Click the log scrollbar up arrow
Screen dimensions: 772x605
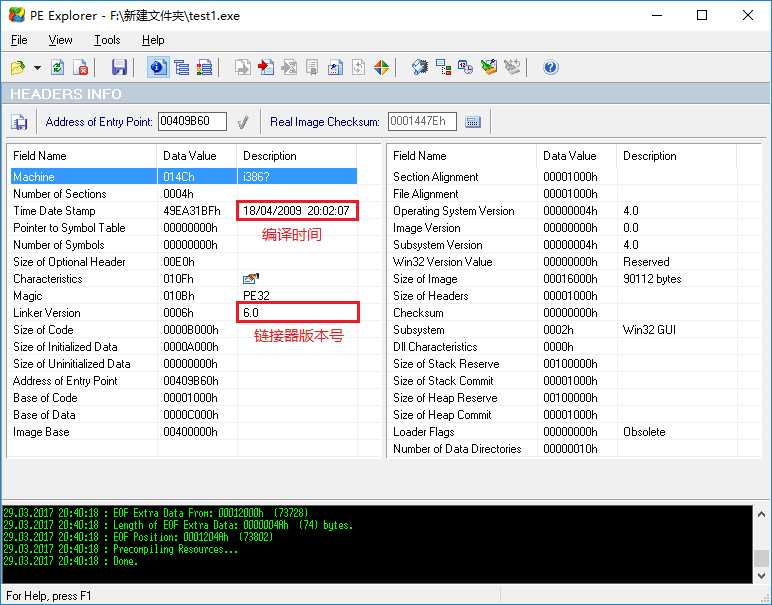pyautogui.click(x=762, y=515)
